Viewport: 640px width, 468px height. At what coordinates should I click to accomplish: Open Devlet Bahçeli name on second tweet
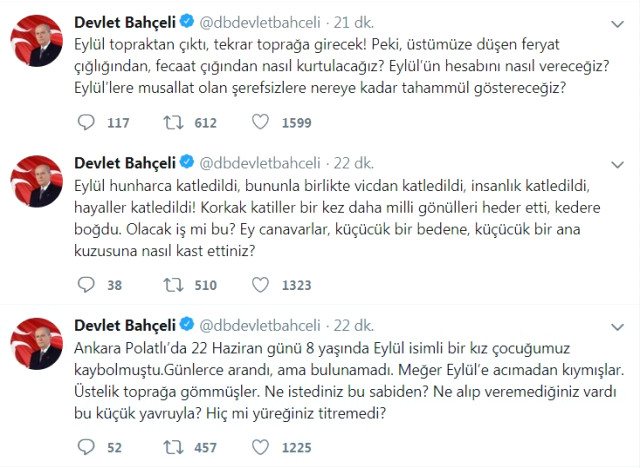point(124,162)
